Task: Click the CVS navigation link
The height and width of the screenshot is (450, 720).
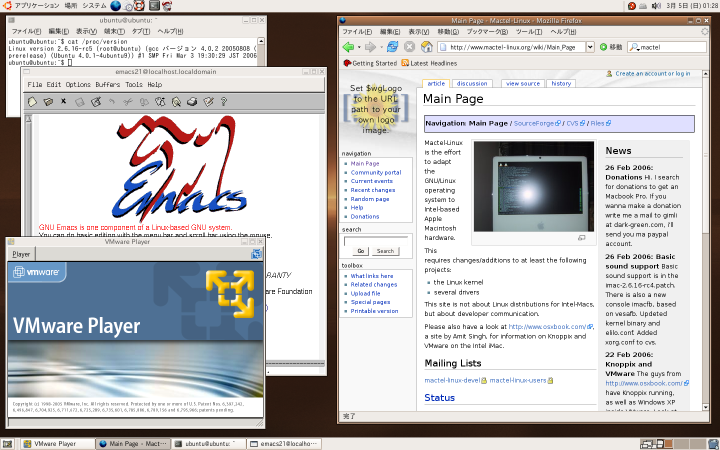Action: coord(575,123)
